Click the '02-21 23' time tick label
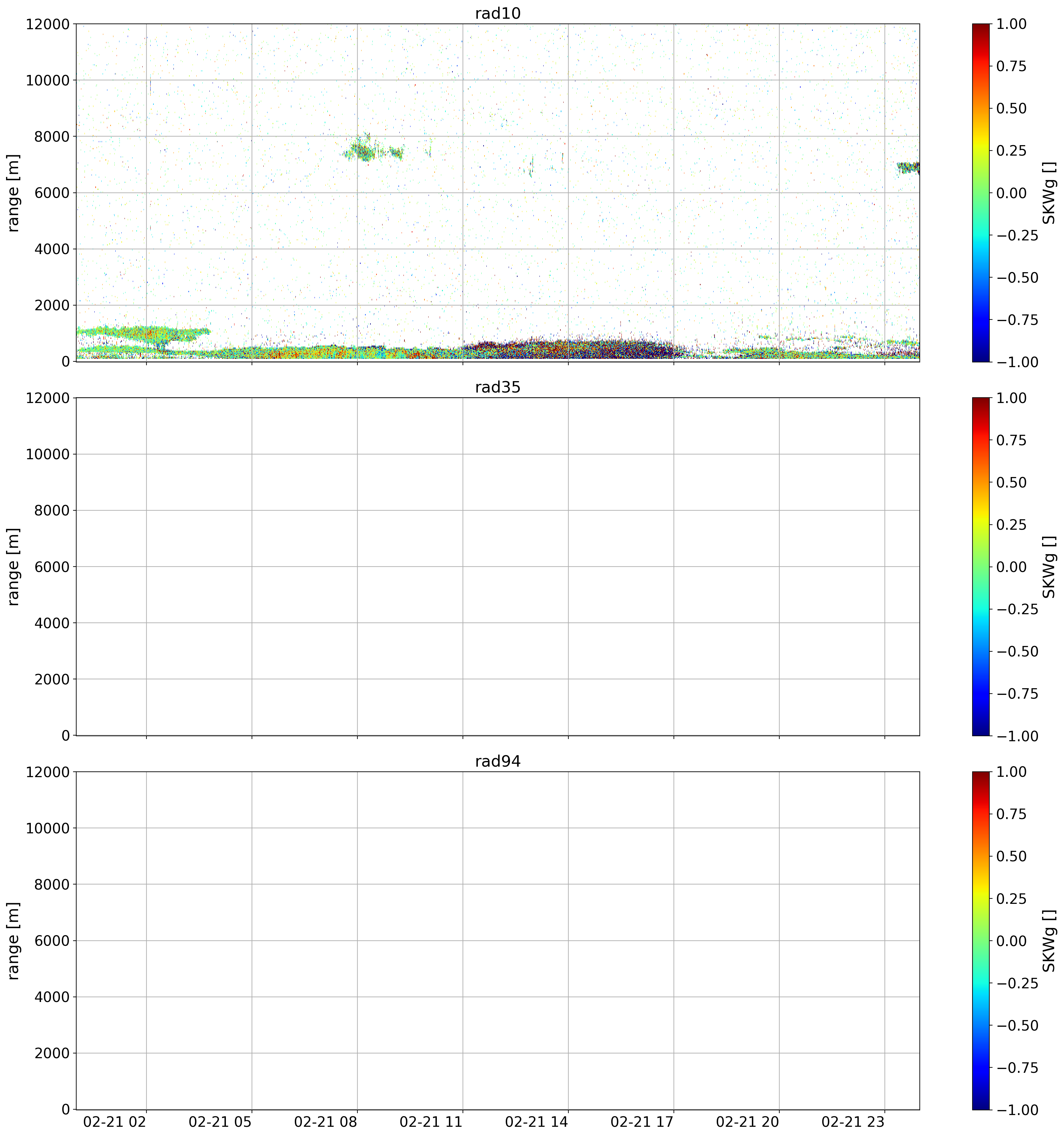 [x=853, y=1122]
